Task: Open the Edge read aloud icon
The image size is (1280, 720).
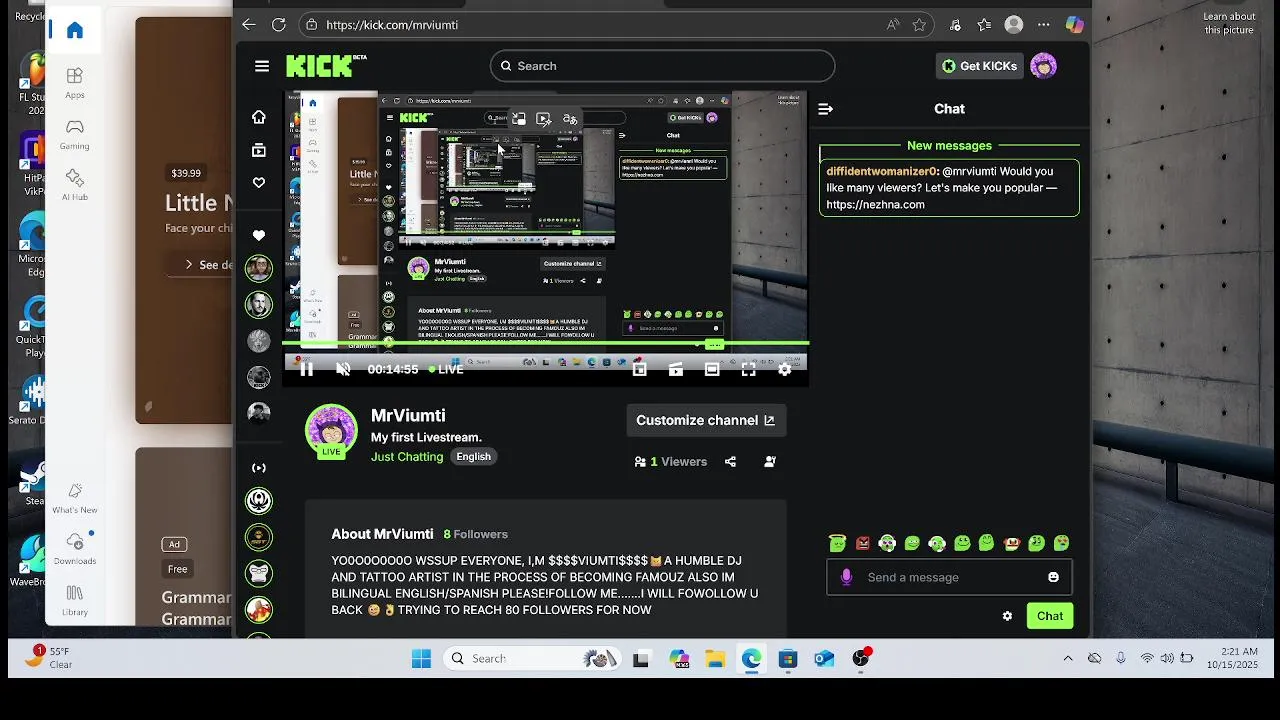Action: tap(891, 25)
